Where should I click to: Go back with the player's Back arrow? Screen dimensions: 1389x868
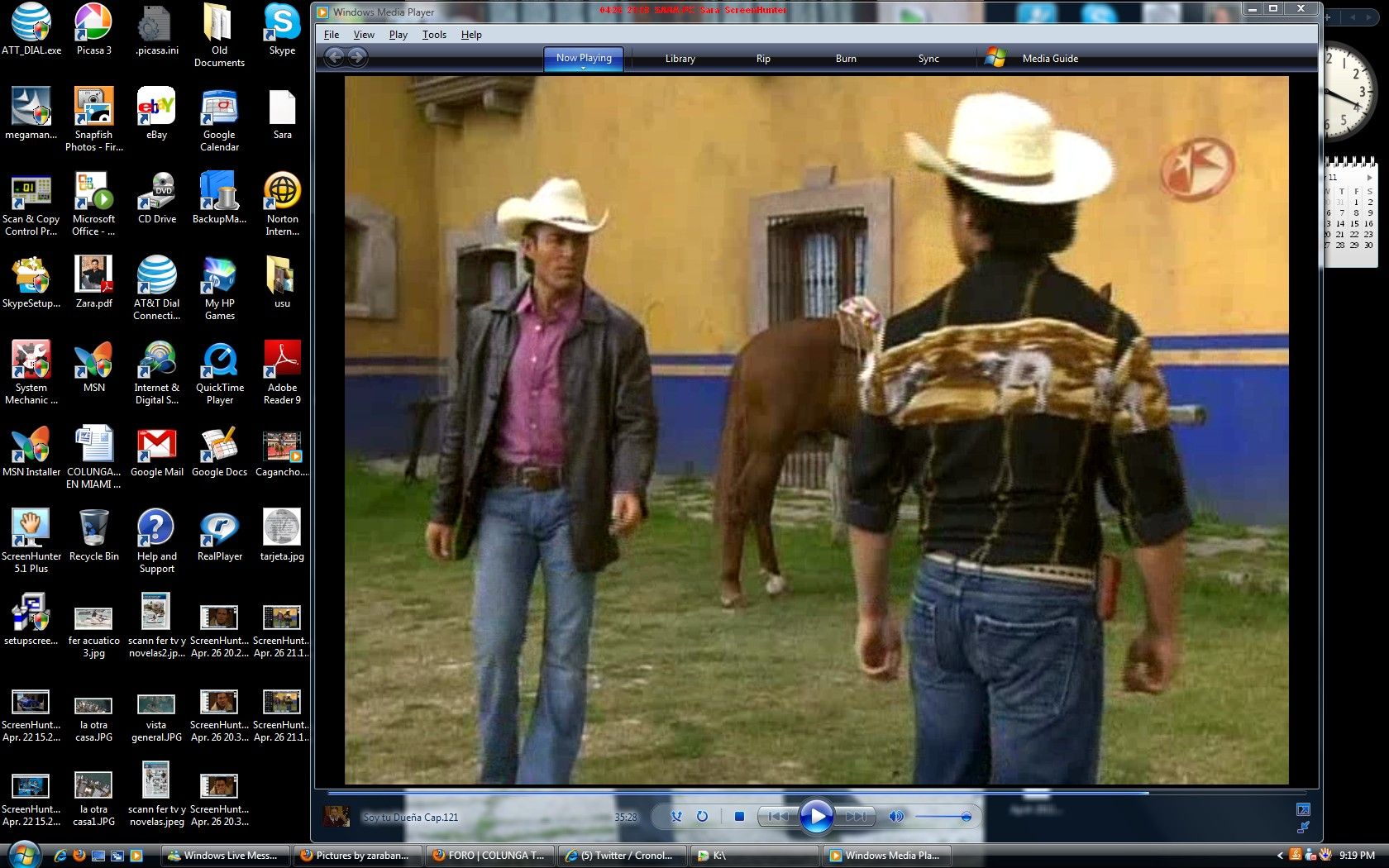coord(334,57)
